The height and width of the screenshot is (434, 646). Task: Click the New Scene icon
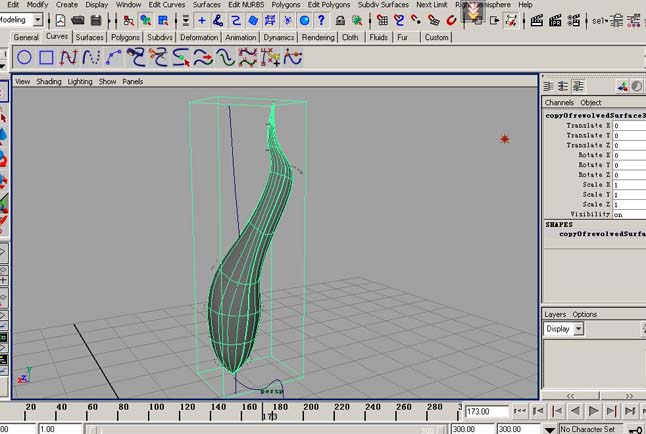tap(61, 20)
